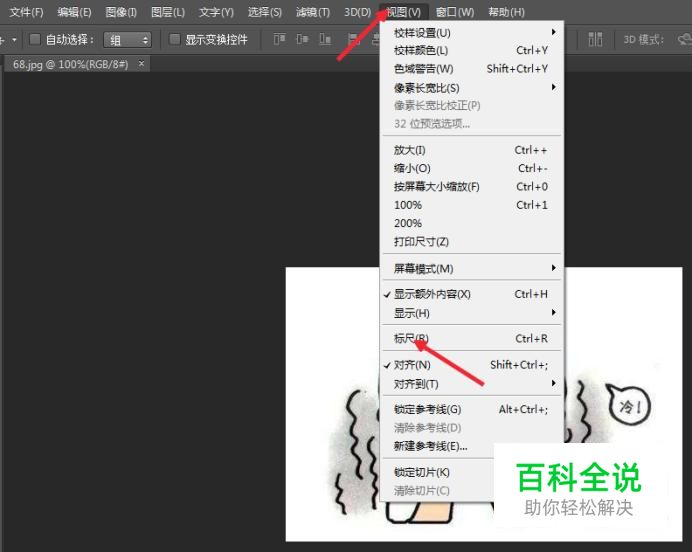Click the Align Top Edges icon
This screenshot has width=692, height=552.
279,39
